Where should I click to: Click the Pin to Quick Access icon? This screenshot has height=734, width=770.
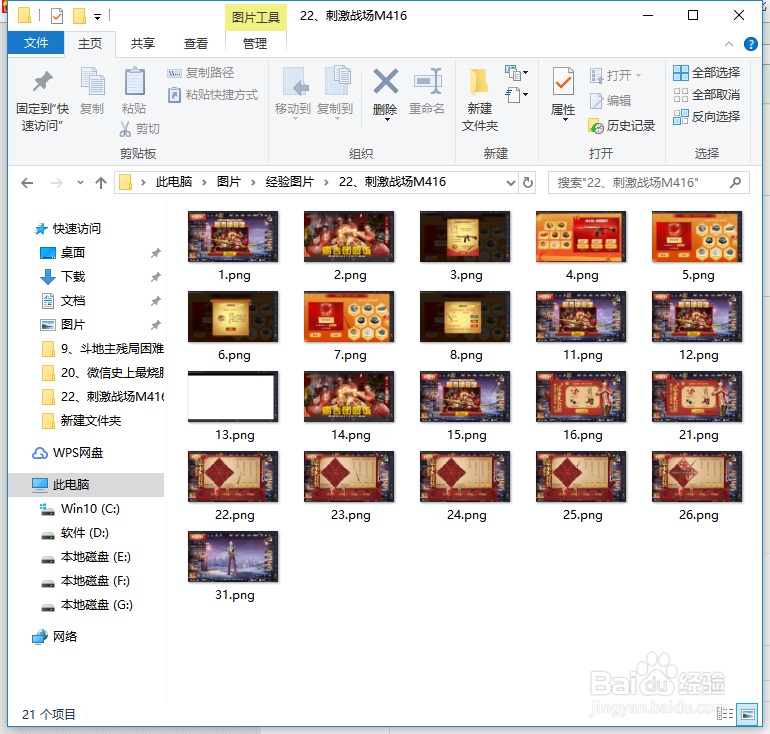[x=42, y=82]
